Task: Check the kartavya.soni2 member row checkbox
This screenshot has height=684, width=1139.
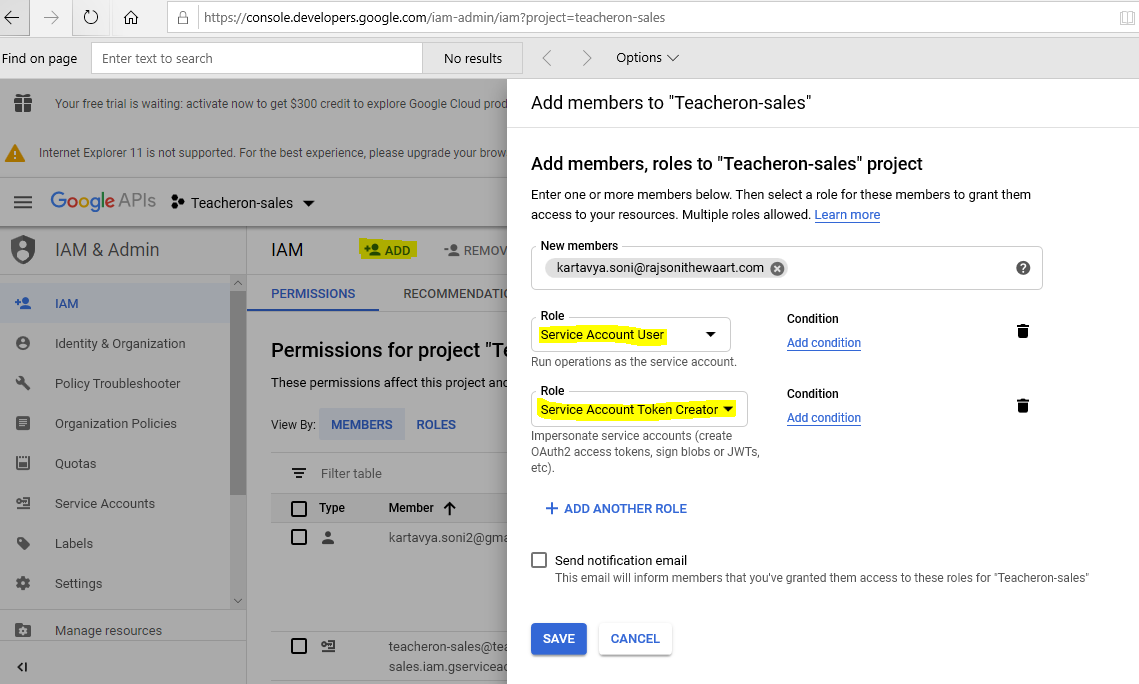Action: tap(299, 537)
